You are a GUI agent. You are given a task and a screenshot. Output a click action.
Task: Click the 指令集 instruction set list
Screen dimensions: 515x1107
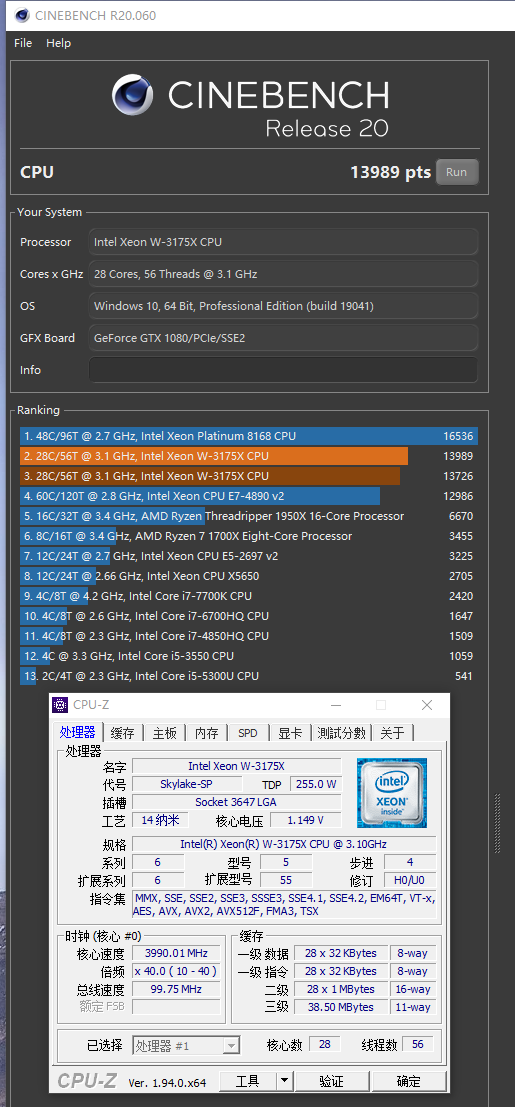click(x=285, y=904)
